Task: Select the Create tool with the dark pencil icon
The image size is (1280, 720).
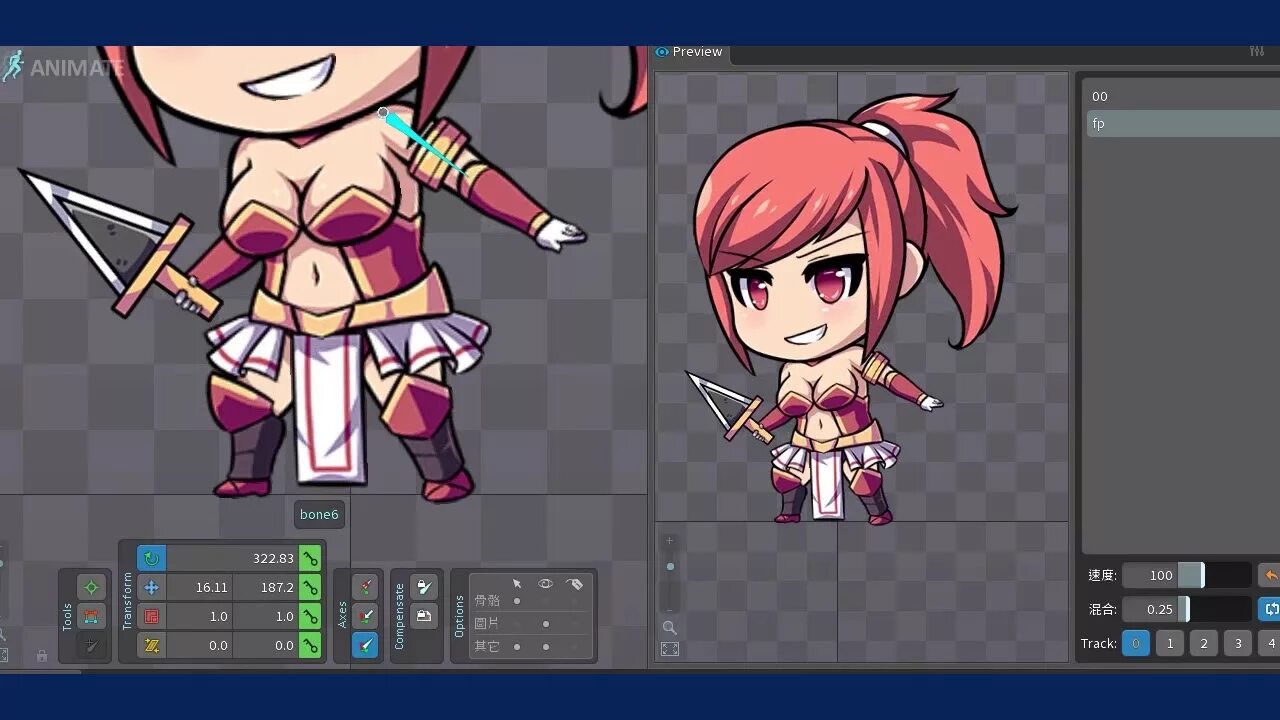Action: [91, 645]
